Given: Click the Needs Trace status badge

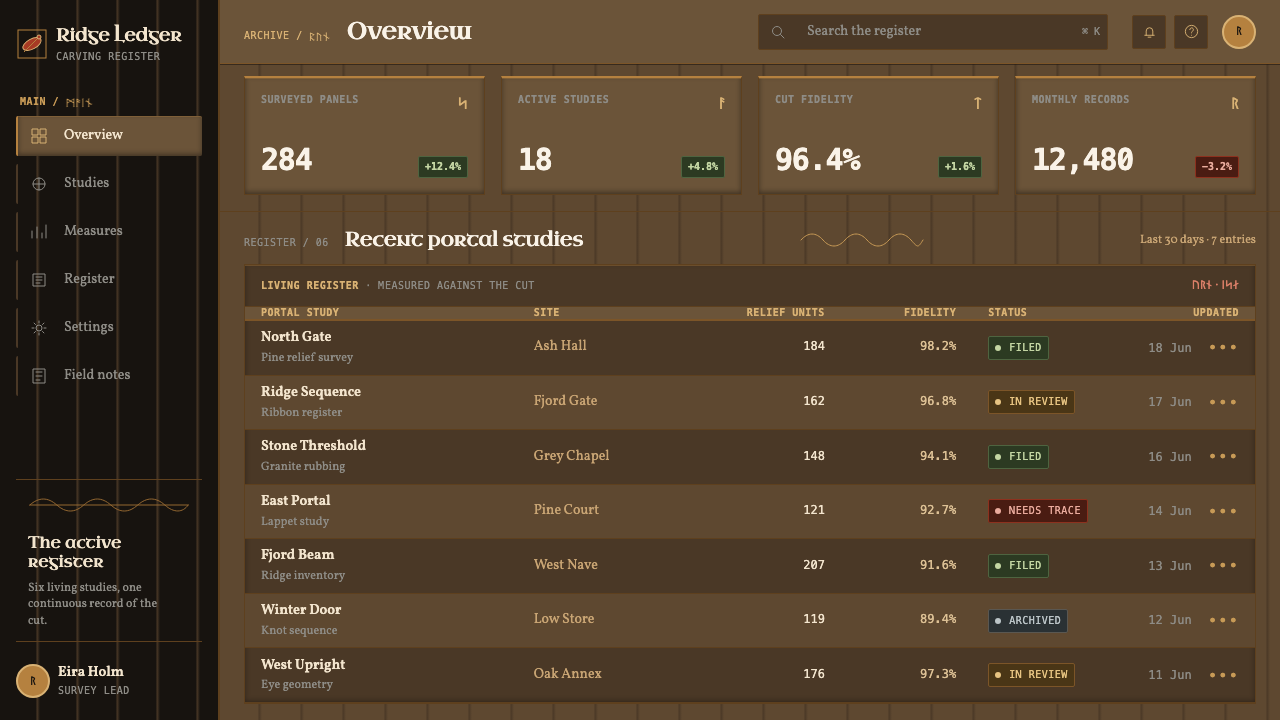Looking at the screenshot, I should pyautogui.click(x=1038, y=511).
